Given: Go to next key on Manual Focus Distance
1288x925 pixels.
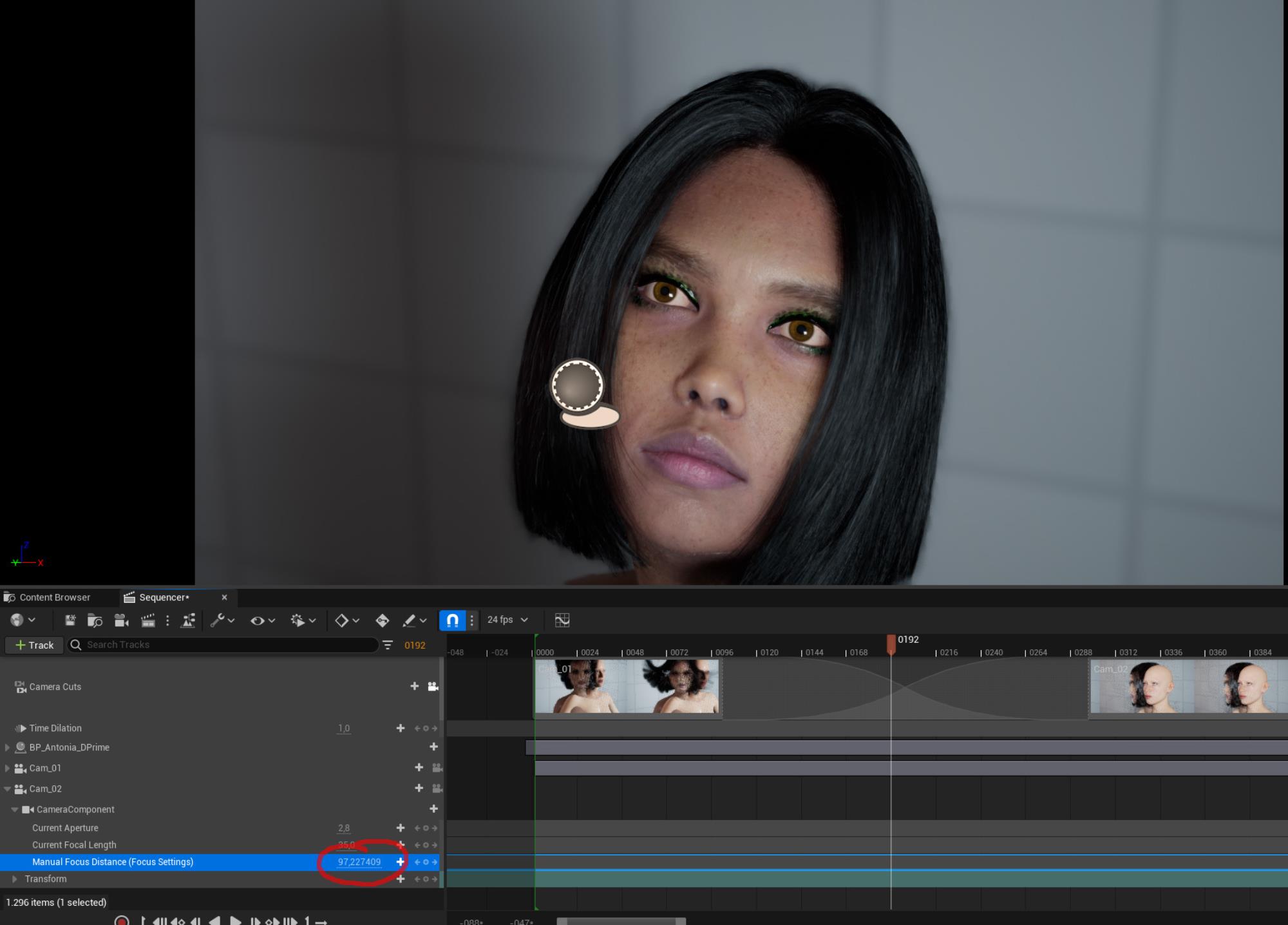Looking at the screenshot, I should tap(435, 862).
